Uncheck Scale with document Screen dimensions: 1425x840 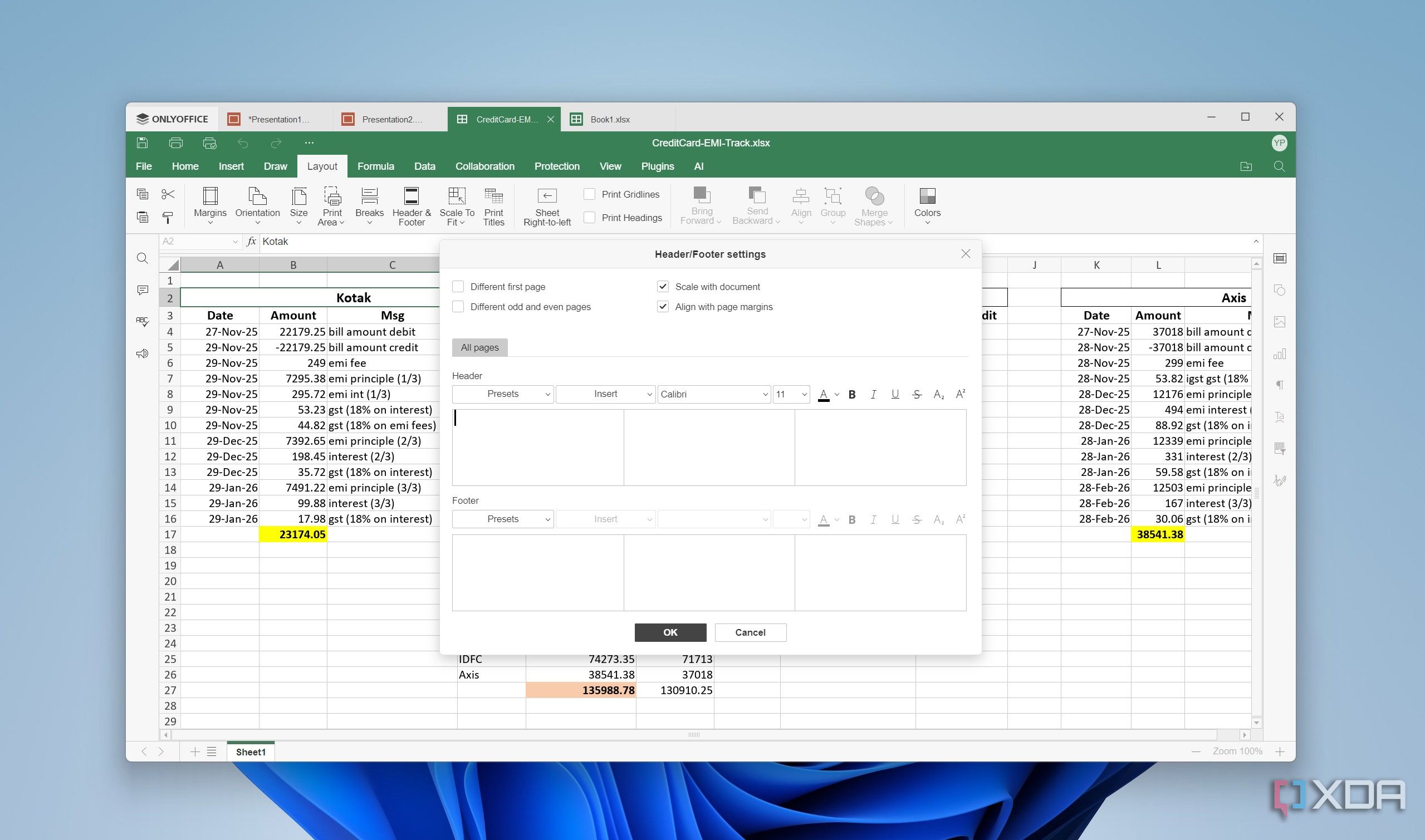pos(663,287)
